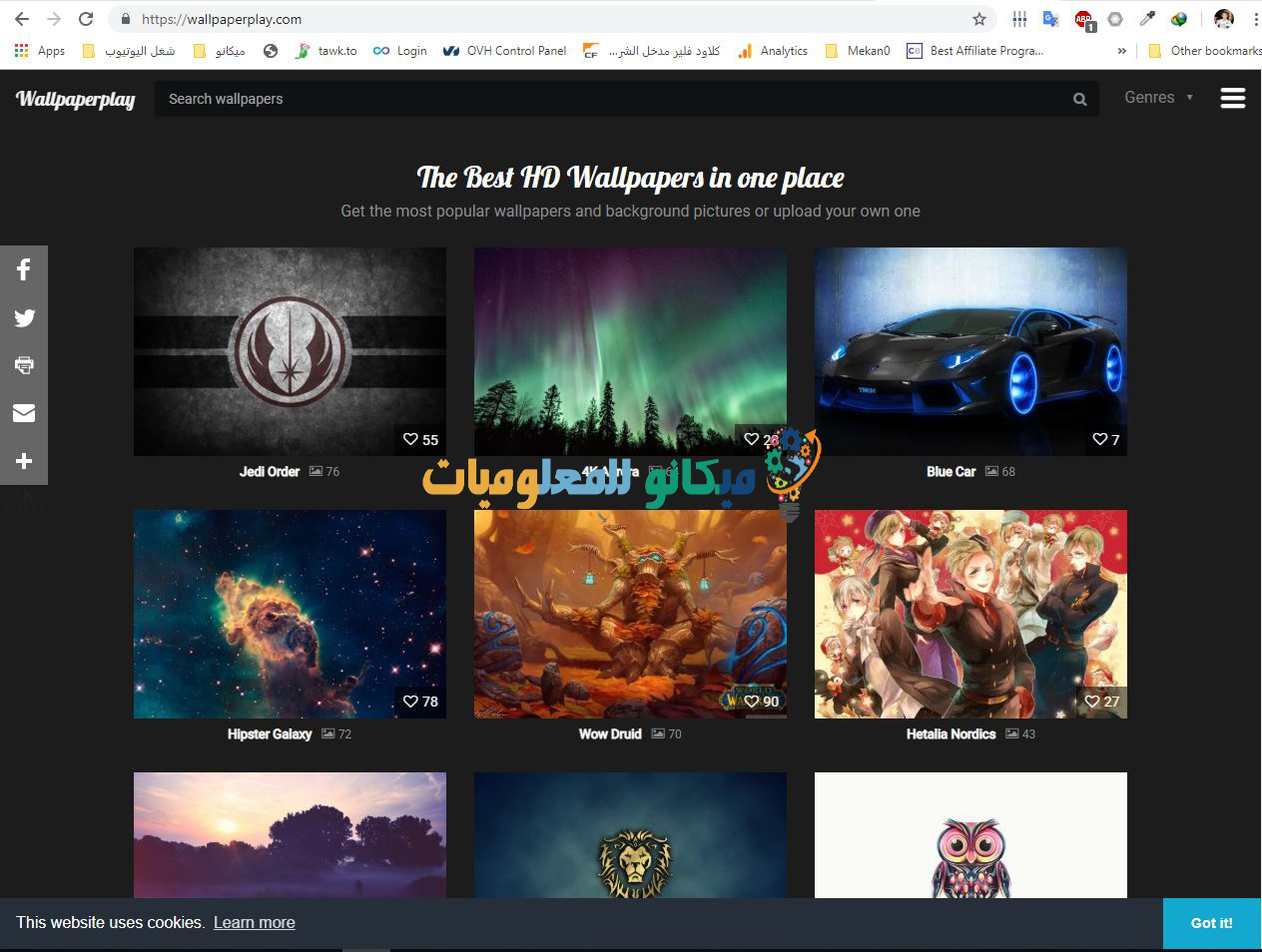This screenshot has height=952, width=1262.
Task: Share the page on Facebook
Action: point(24,269)
